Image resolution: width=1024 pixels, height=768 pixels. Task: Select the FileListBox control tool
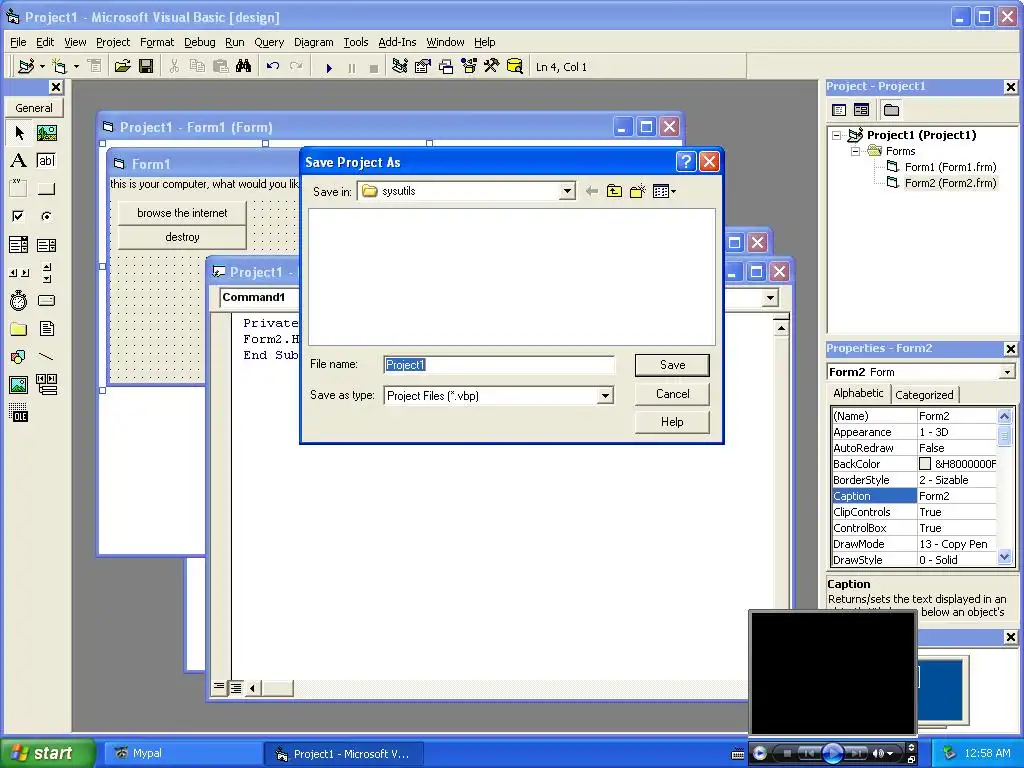[x=46, y=328]
